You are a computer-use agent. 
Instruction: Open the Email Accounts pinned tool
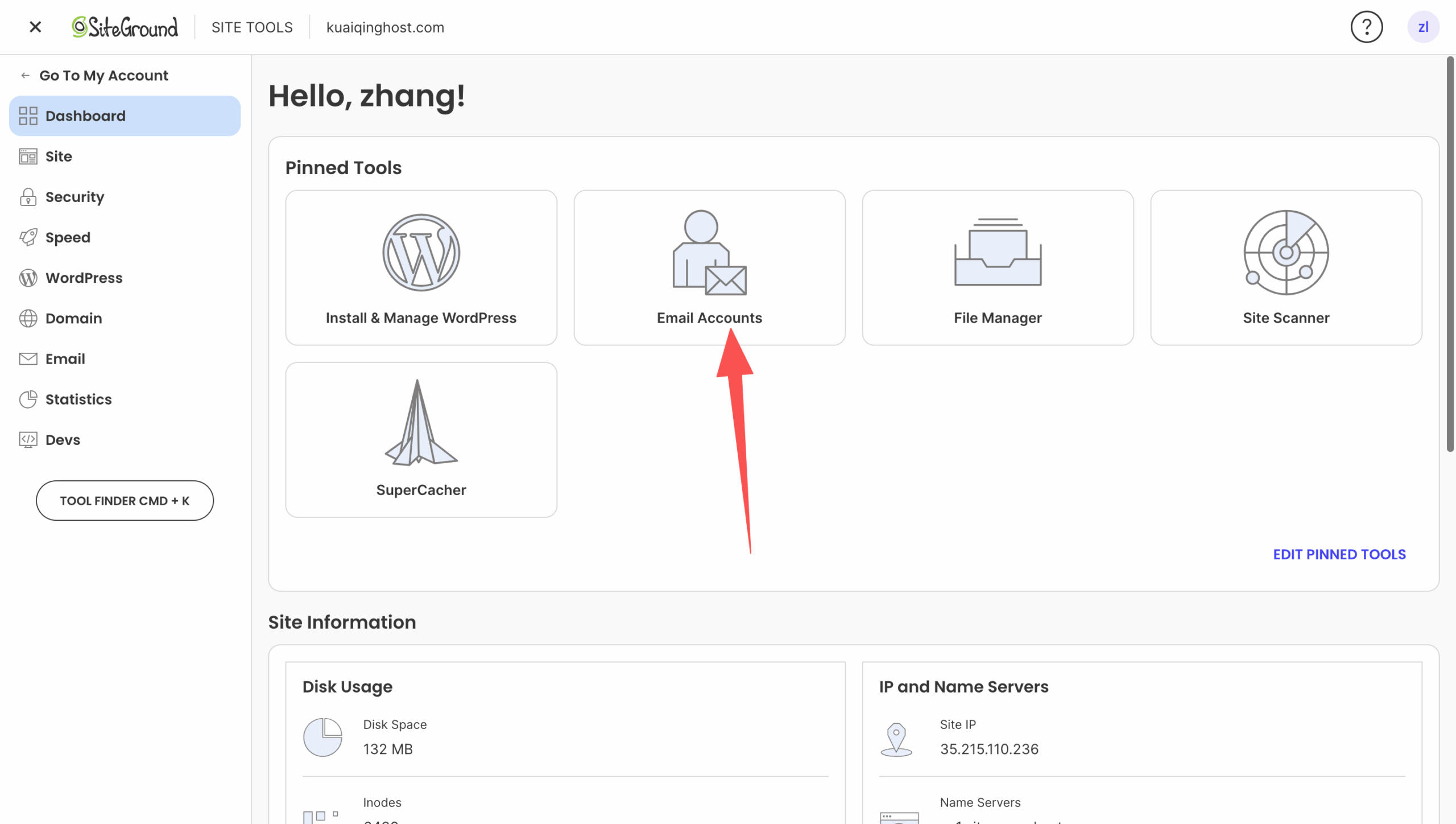[x=709, y=267]
